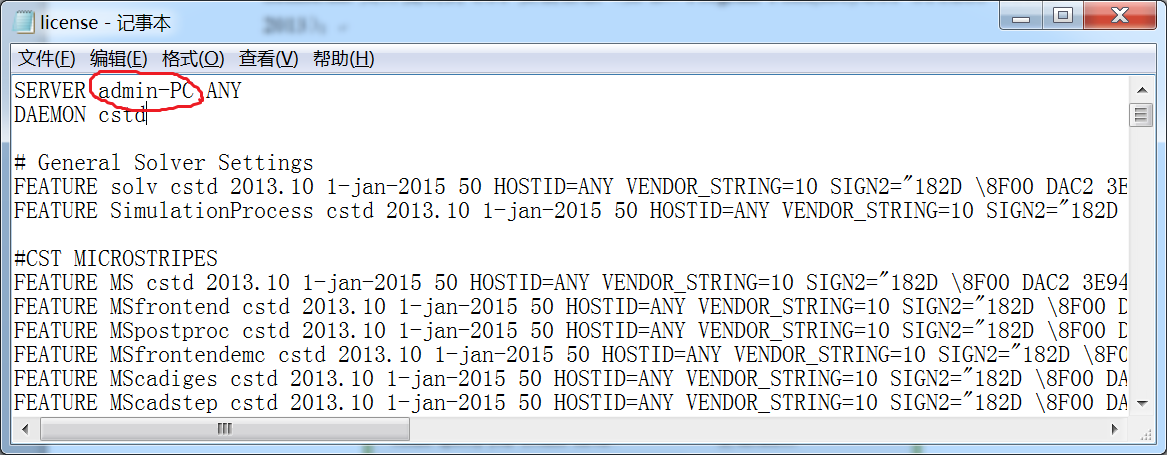The width and height of the screenshot is (1167, 455).
Task: Place cursor in DAEMON cstd line
Action: click(80, 115)
